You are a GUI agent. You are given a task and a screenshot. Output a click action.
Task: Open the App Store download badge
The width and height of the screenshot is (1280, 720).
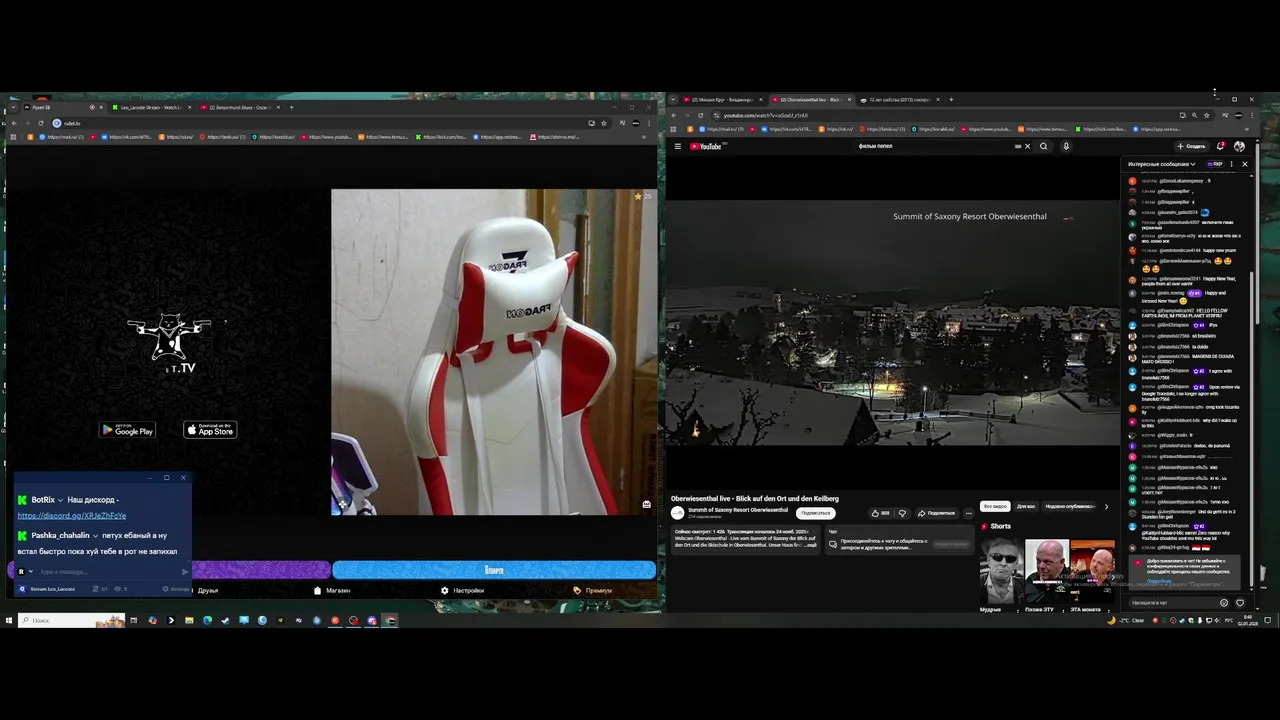(x=210, y=430)
